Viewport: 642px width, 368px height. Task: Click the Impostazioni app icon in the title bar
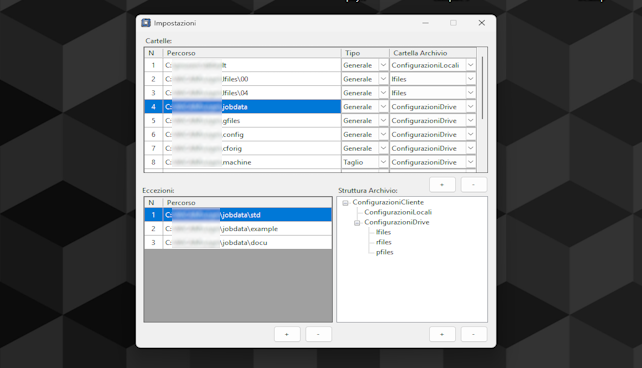coord(146,23)
